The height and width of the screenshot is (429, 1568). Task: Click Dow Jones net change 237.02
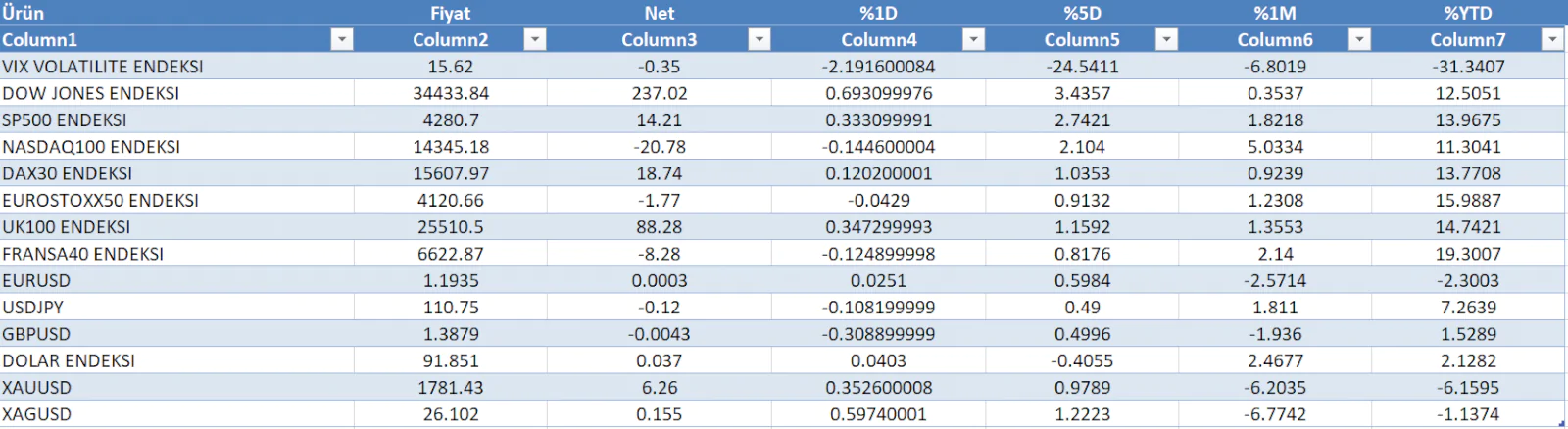coord(660,93)
